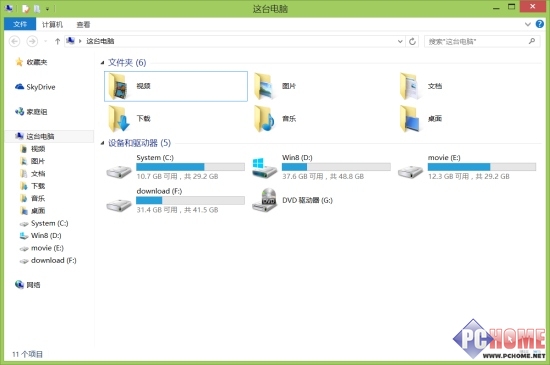Click the 11 个项目 status text
Image resolution: width=550 pixels, height=365 pixels.
(27, 354)
